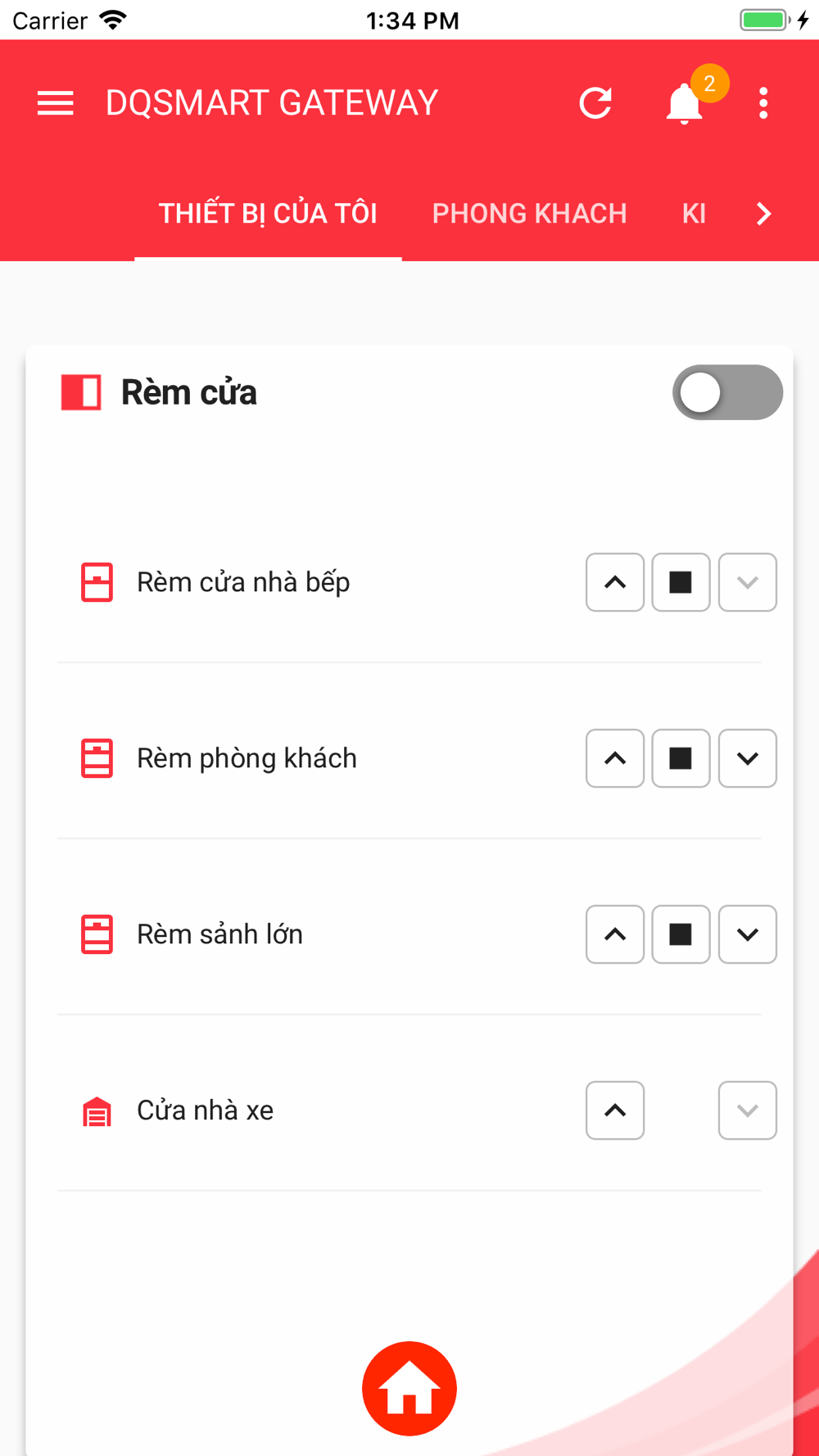Click the Cửa nhà xe garage icon
Screen dimensions: 819x1456
click(x=97, y=1111)
